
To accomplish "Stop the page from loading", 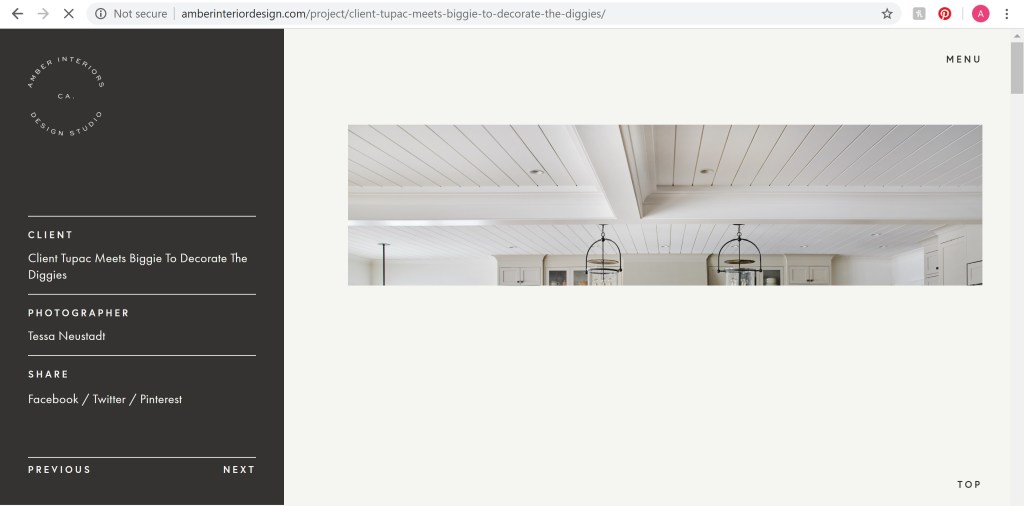I will 69,14.
